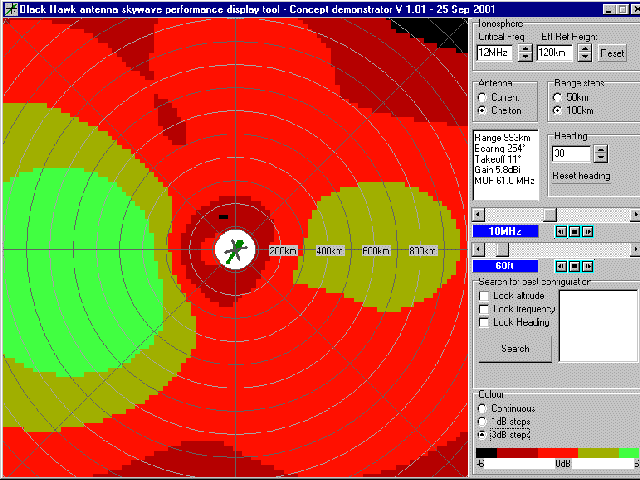The width and height of the screenshot is (640, 480).
Task: Step the 10MHz frequency animation backward
Action: [x=561, y=231]
